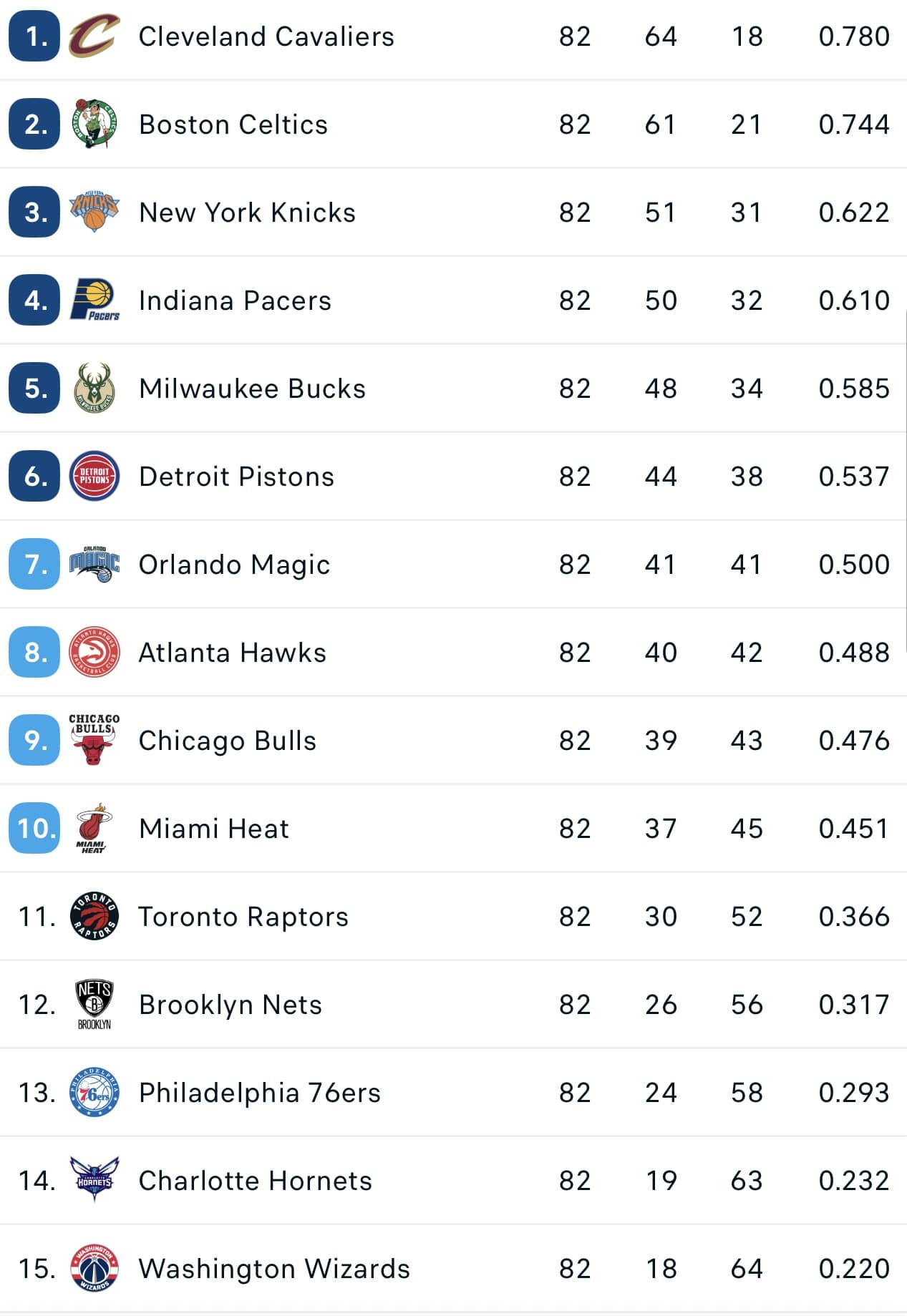
Task: Tap the Boston Celtics logo
Action: click(x=94, y=124)
